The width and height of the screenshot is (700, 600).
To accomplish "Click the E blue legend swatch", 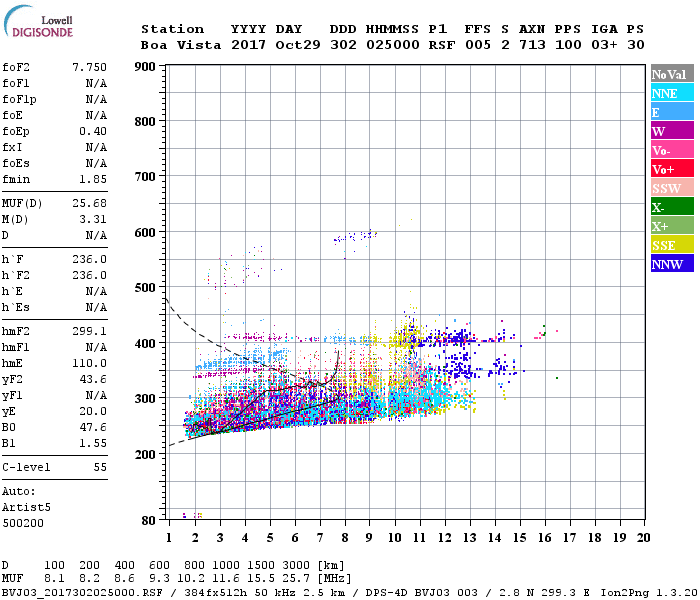I will click(672, 112).
